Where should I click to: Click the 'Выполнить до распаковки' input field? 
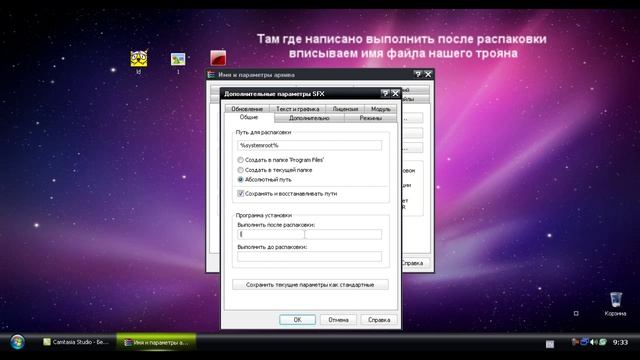tap(309, 256)
